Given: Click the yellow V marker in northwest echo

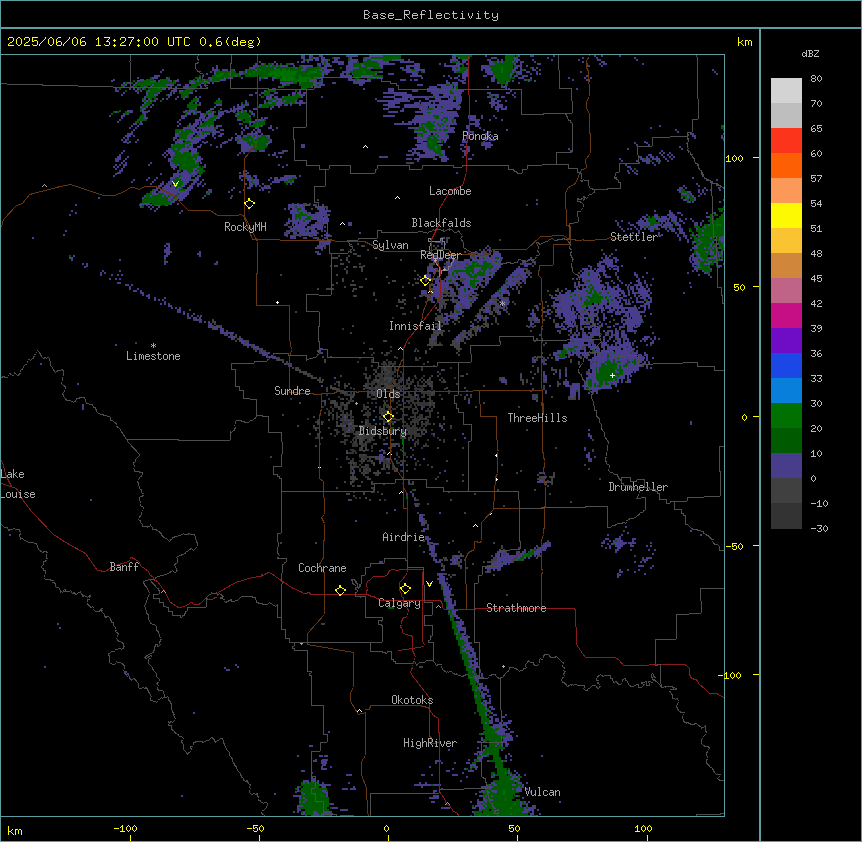Looking at the screenshot, I should click(175, 184).
